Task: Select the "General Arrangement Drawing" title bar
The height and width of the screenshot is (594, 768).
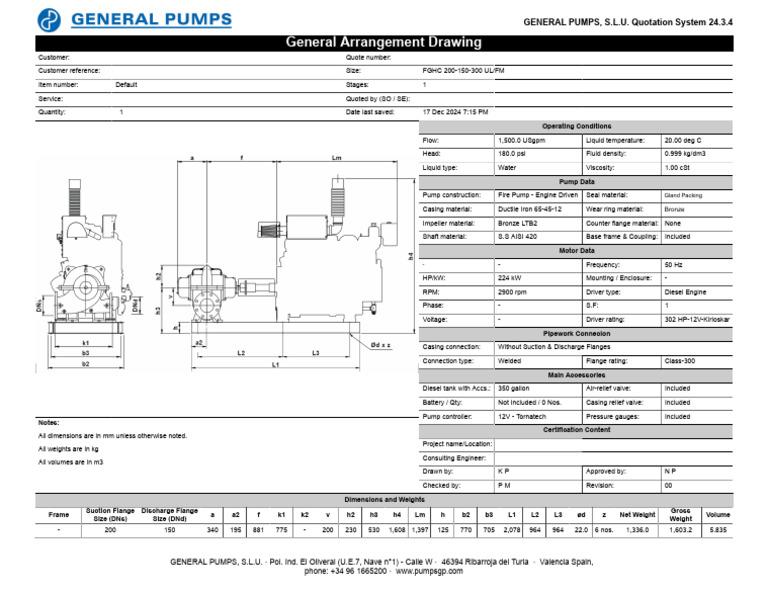Action: [x=384, y=43]
